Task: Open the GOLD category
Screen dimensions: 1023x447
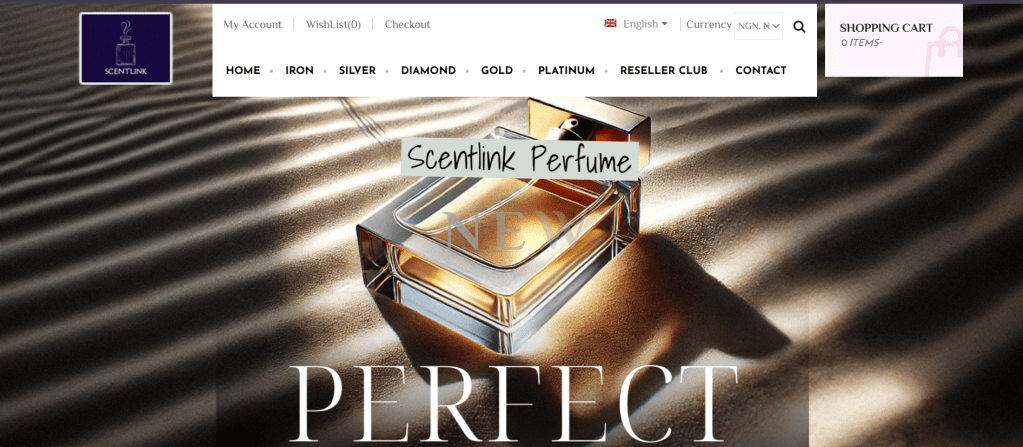Action: tap(497, 70)
